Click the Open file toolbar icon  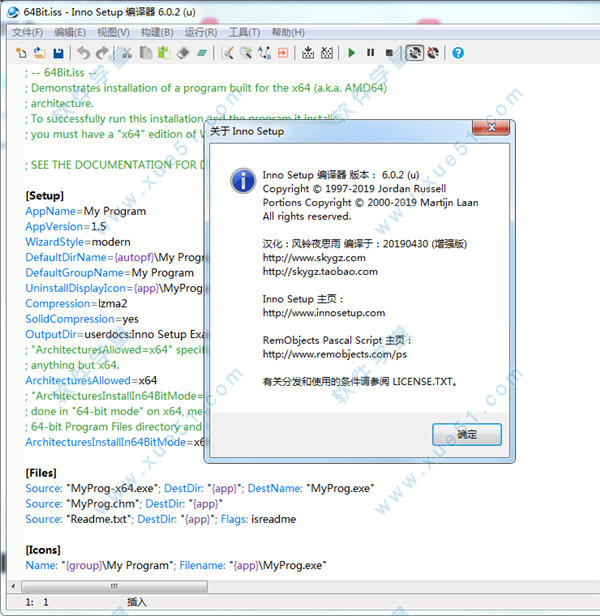point(40,53)
